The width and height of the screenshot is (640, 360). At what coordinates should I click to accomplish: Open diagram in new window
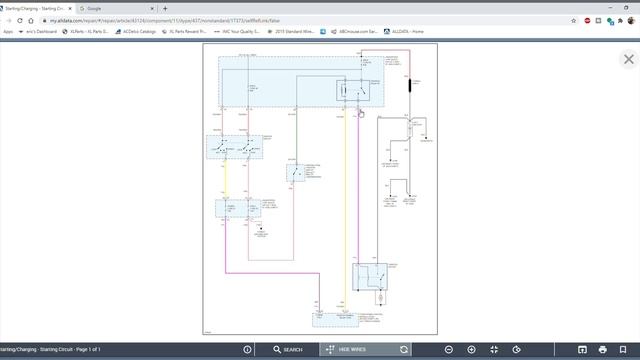coord(582,349)
